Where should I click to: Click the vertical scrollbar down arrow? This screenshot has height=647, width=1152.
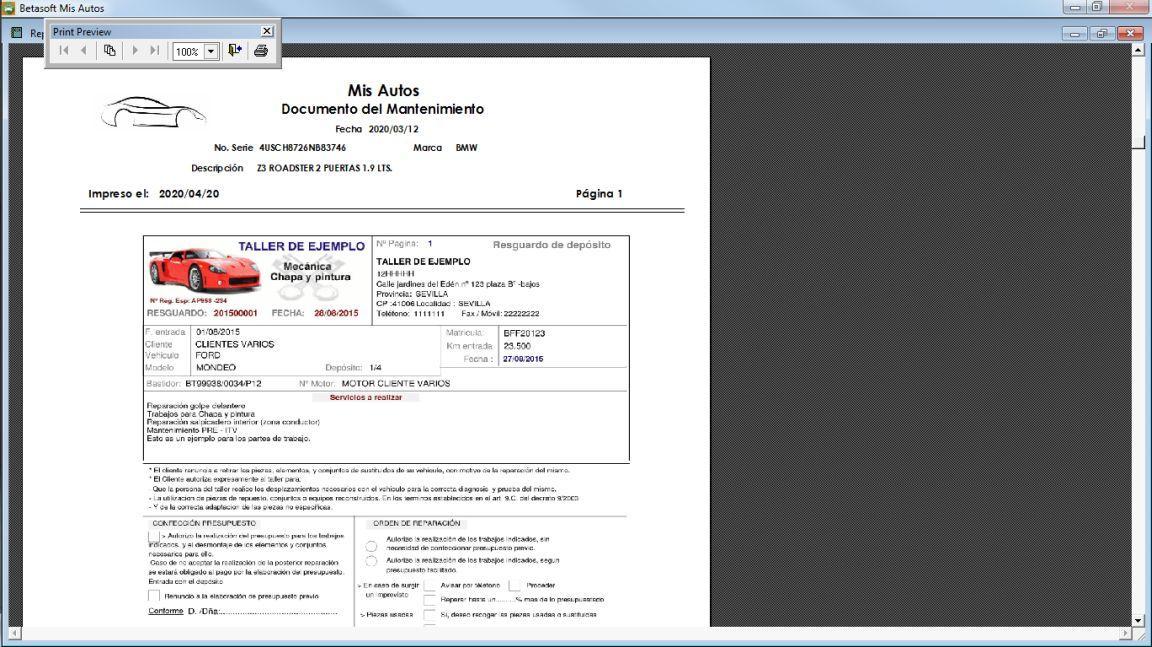pyautogui.click(x=1138, y=621)
